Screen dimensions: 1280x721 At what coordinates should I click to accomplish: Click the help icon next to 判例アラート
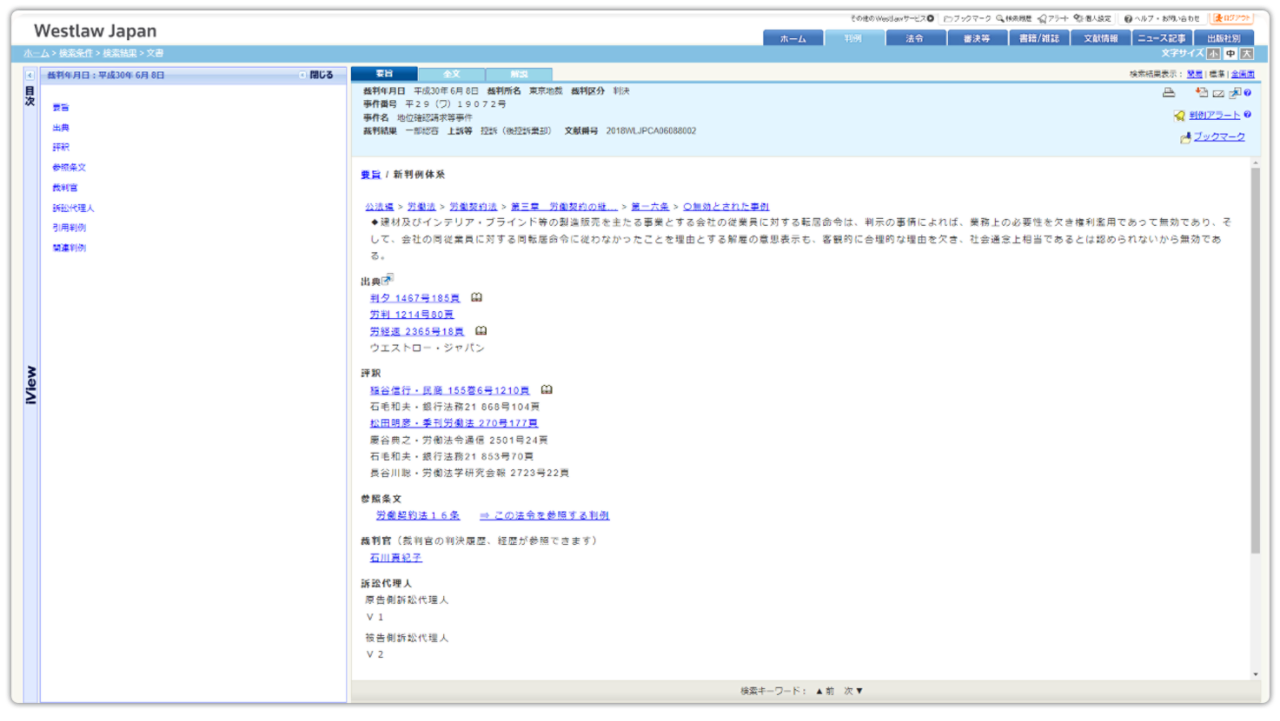point(1247,115)
